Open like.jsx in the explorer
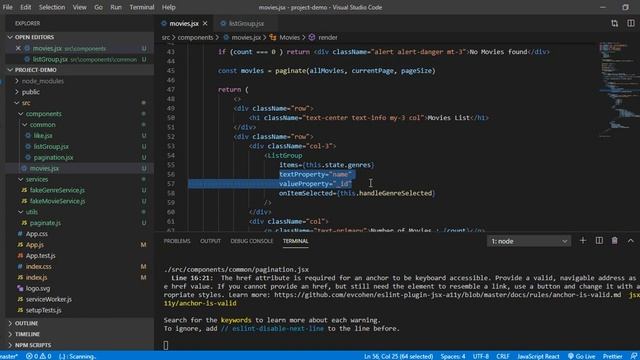Viewport: 640px width, 360px height. click(x=80, y=136)
